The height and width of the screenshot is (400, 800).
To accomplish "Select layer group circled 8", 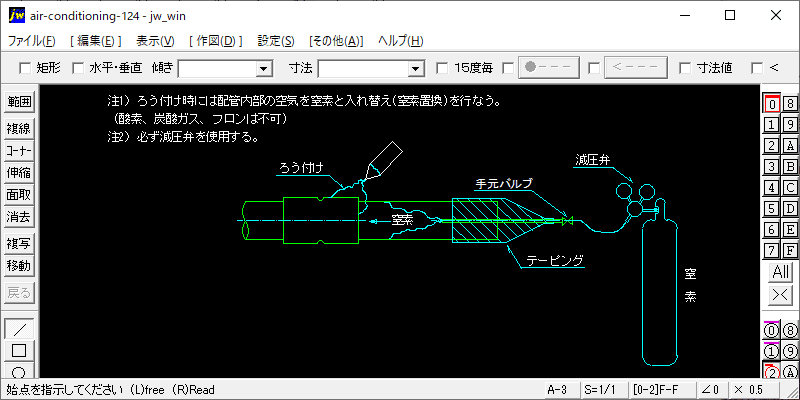I will coord(790,331).
